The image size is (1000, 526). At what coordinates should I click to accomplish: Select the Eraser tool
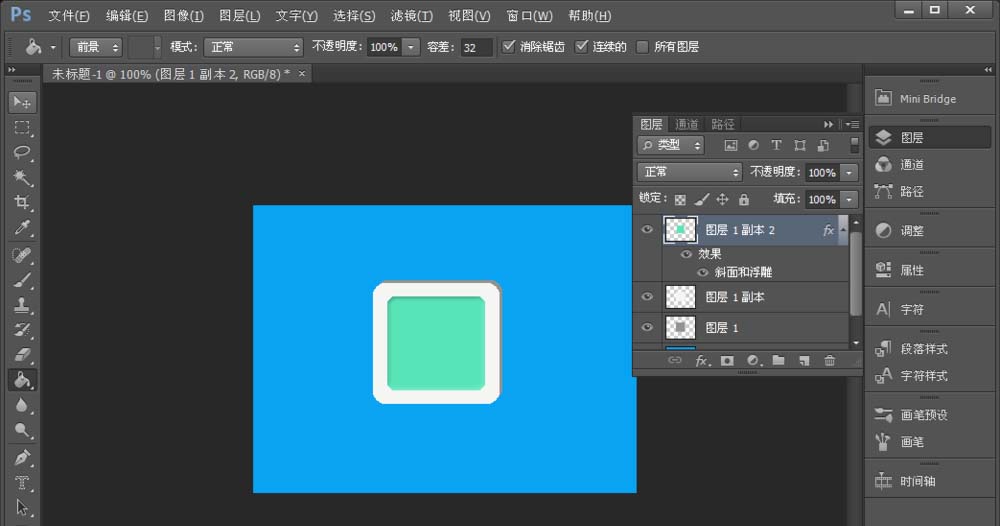[22, 355]
